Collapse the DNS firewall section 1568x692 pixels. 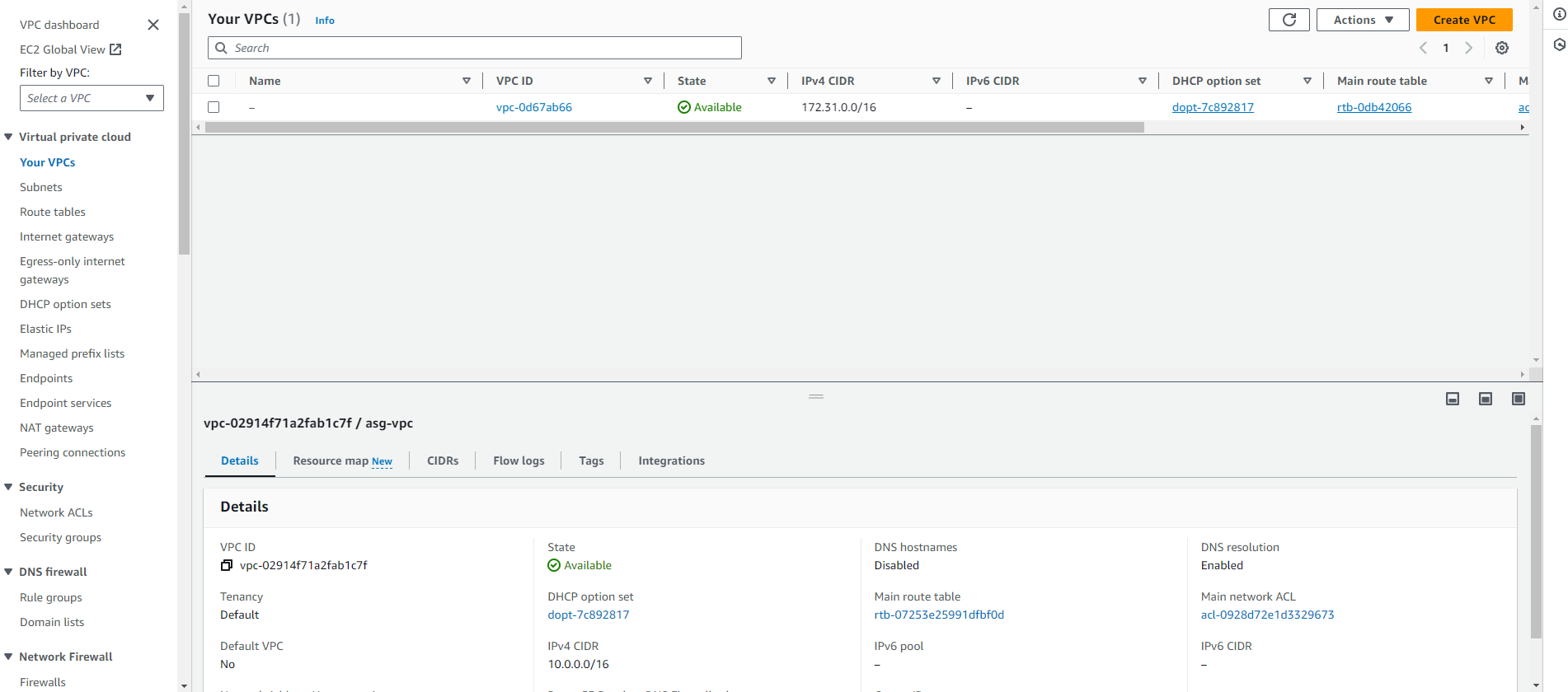(8, 572)
